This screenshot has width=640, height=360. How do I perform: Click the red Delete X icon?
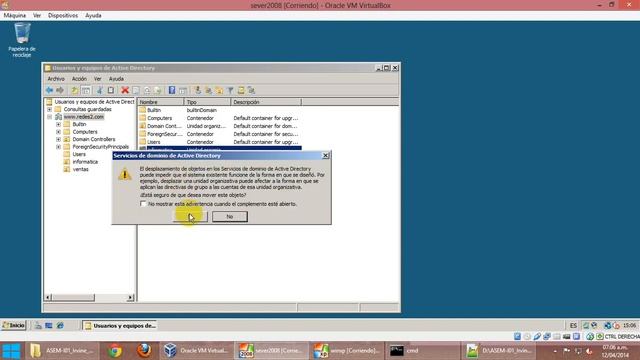click(x=125, y=90)
